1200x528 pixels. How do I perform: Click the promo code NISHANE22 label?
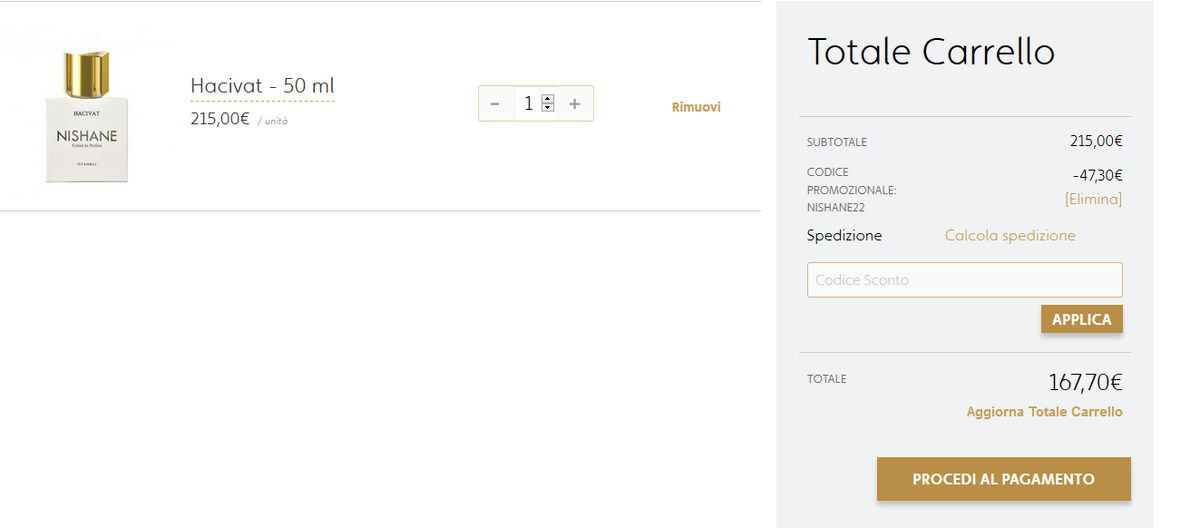point(836,208)
